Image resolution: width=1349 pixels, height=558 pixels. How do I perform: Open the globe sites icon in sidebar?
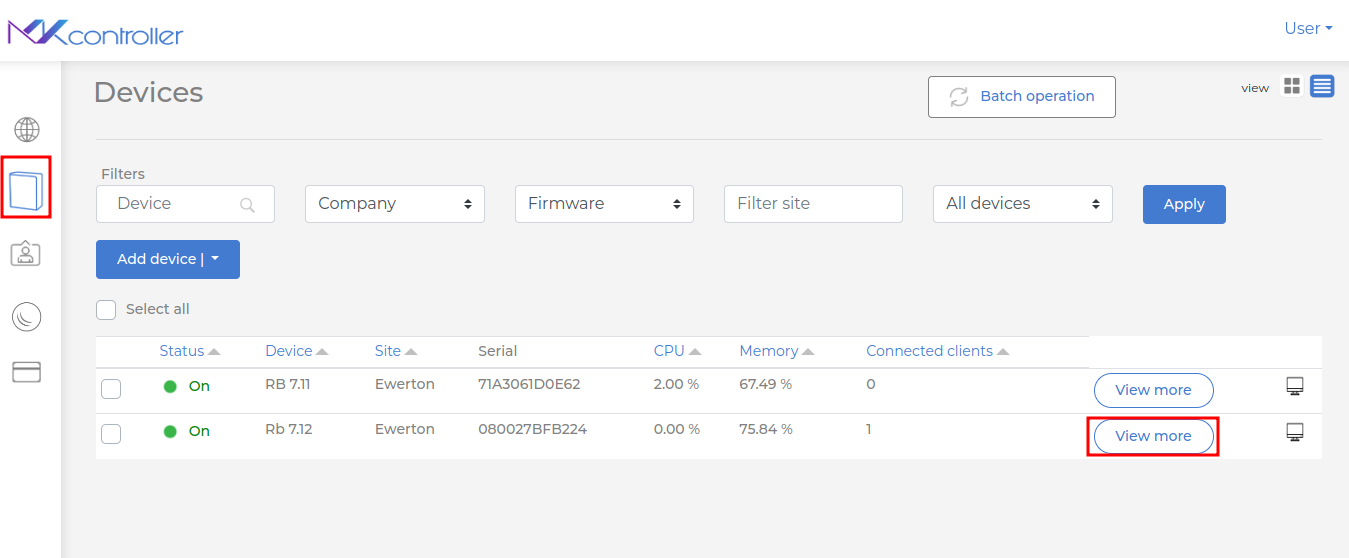pos(27,129)
